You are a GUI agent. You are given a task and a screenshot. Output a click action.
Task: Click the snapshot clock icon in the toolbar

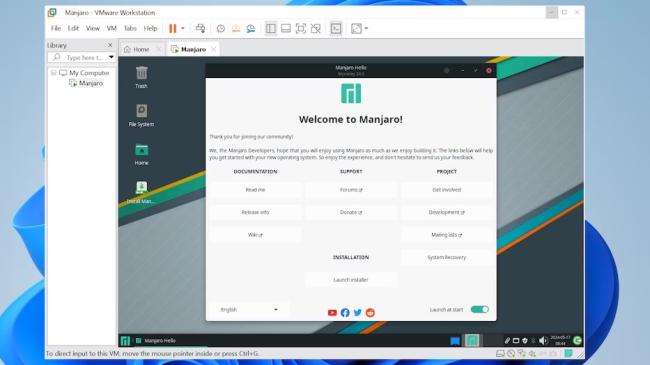coord(221,28)
